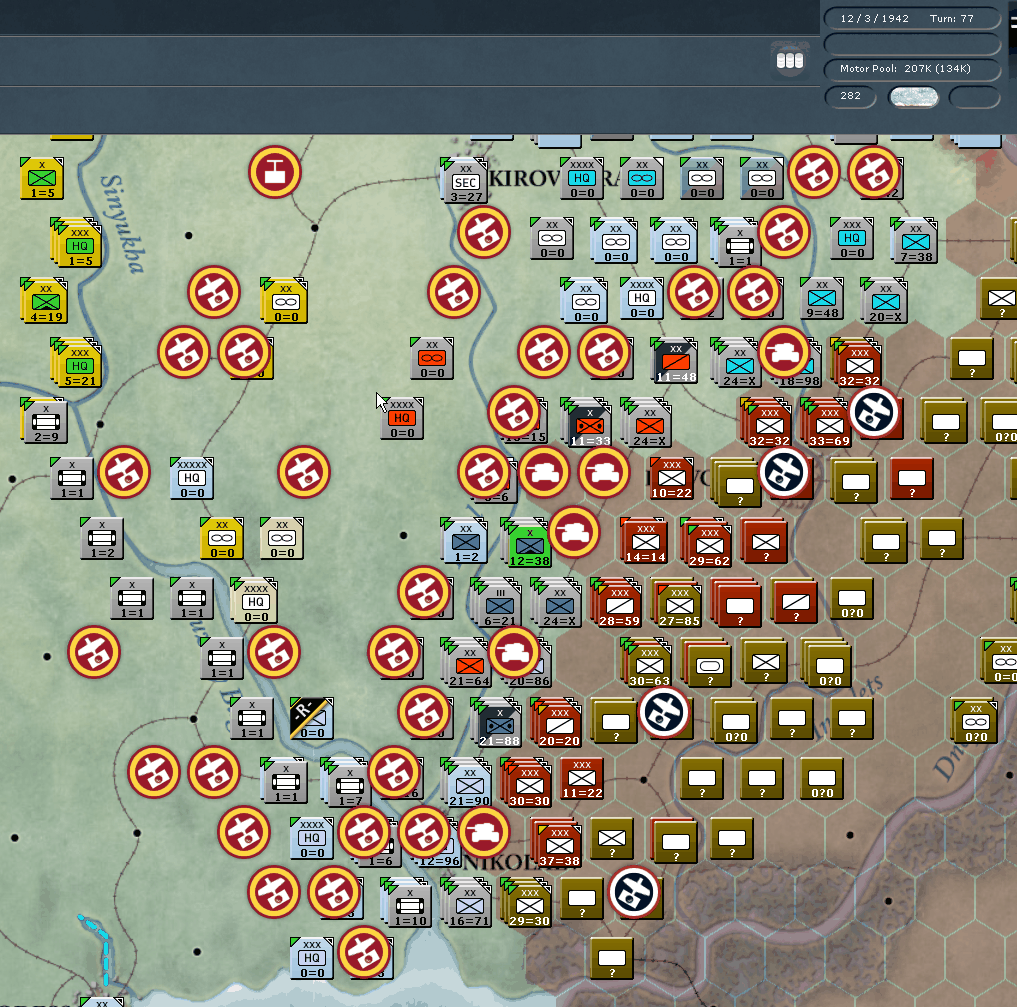Click the tank marker over the 20=86 counter

click(x=514, y=652)
